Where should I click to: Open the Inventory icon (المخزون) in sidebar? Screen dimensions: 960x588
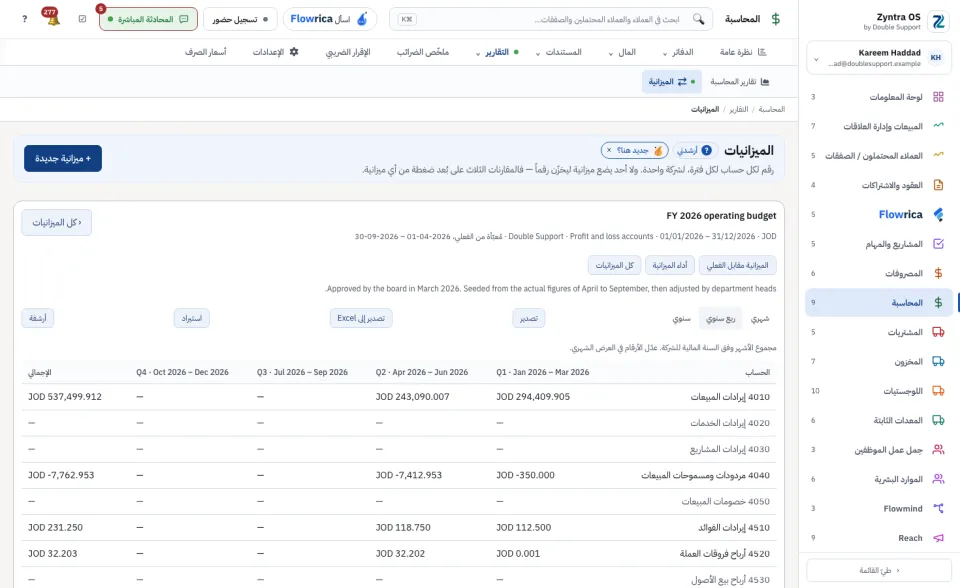coord(938,361)
